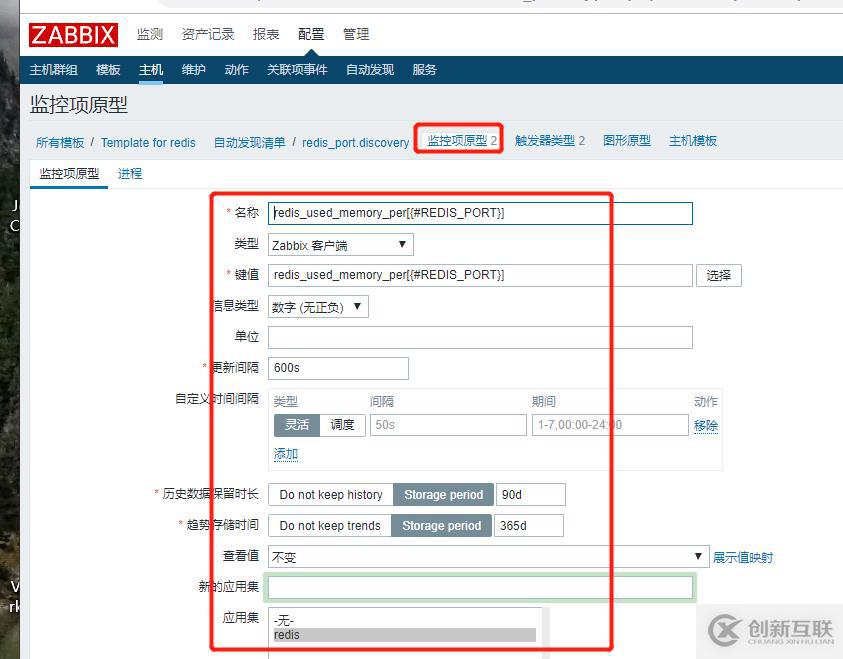This screenshot has width=843, height=659.
Task: Open 主机模板 link
Action: tap(693, 141)
